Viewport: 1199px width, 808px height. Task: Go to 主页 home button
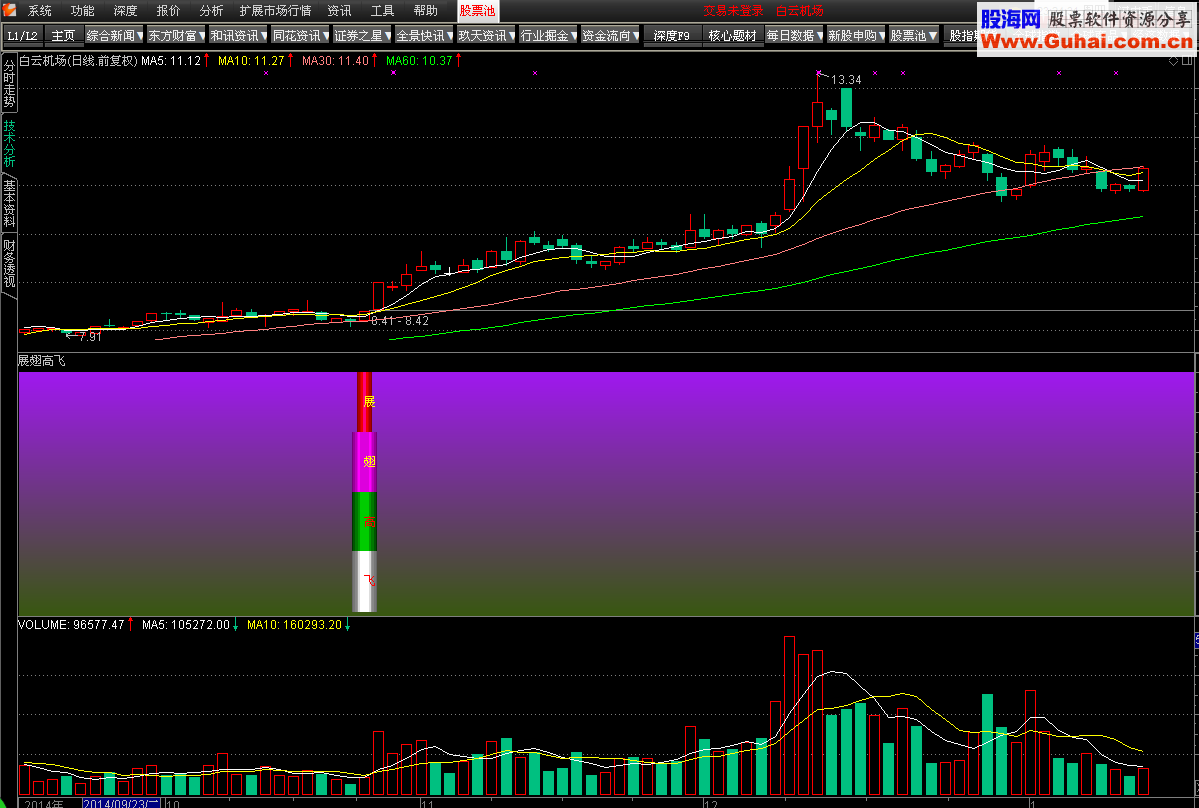63,35
